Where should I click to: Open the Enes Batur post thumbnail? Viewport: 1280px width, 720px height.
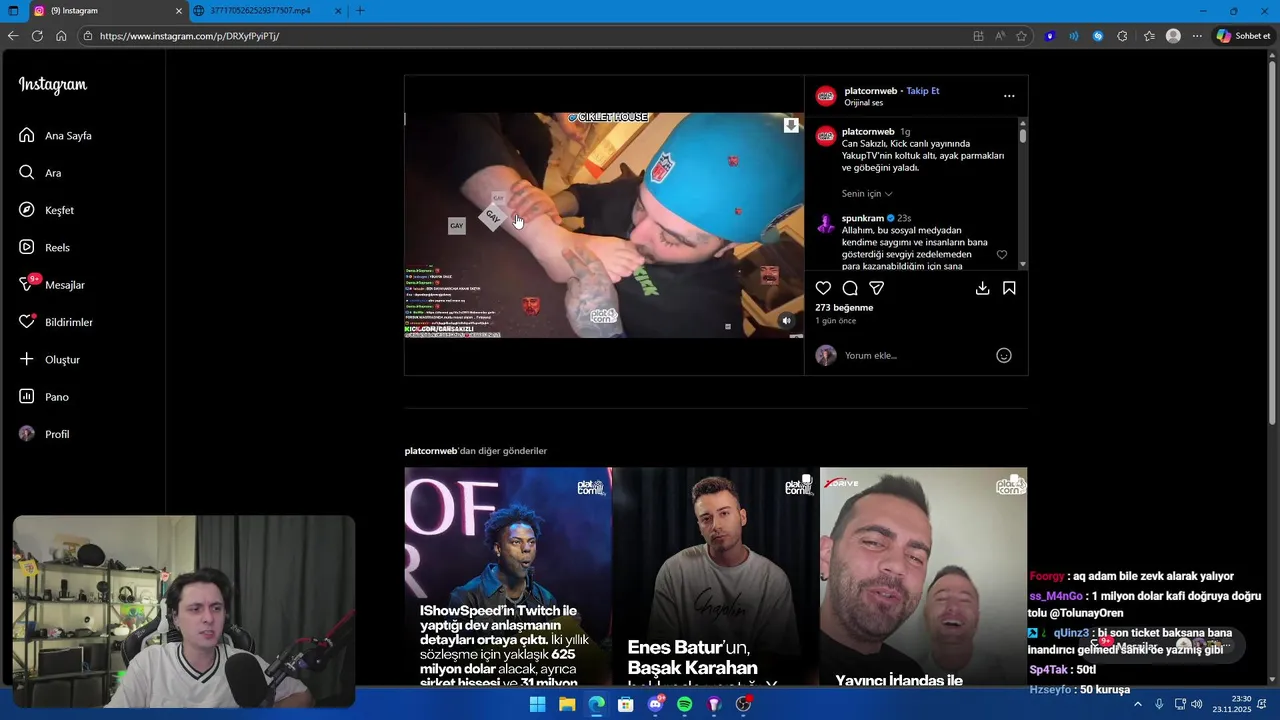coord(716,577)
